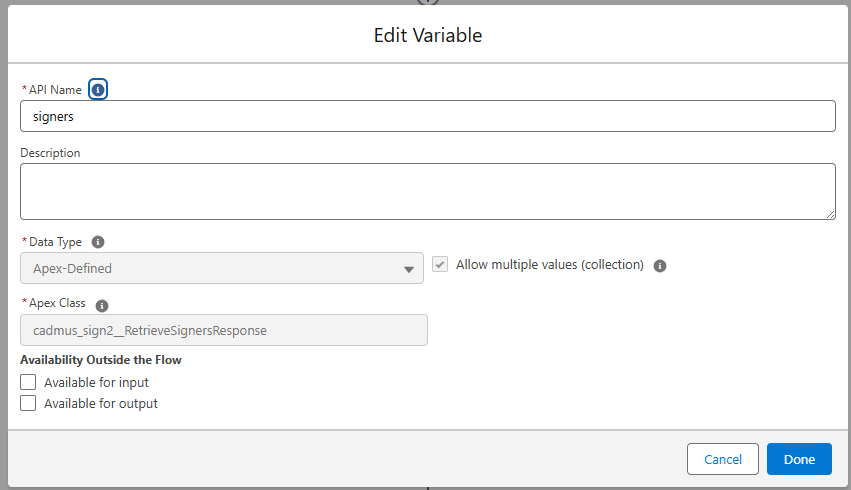Focus the API Name field containing signers

428,116
